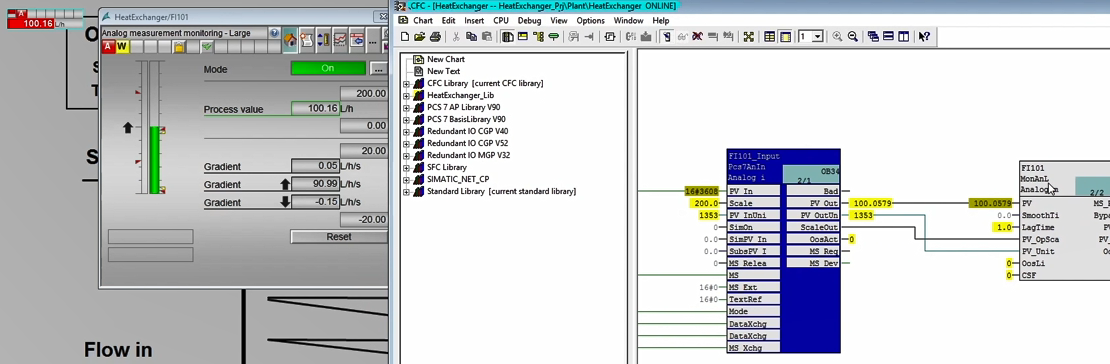Expand Redundant IO CGP V40 node
1110x364 pixels.
pos(406,132)
